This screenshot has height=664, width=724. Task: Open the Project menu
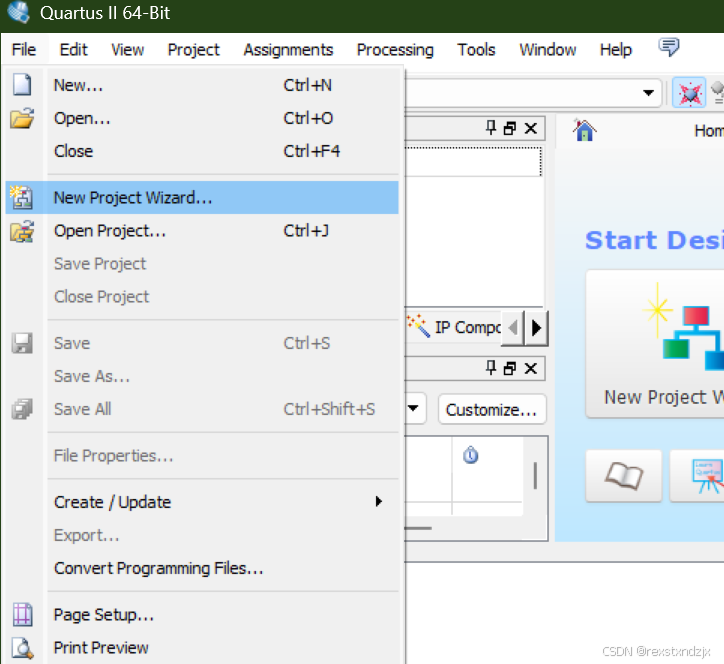[x=193, y=49]
